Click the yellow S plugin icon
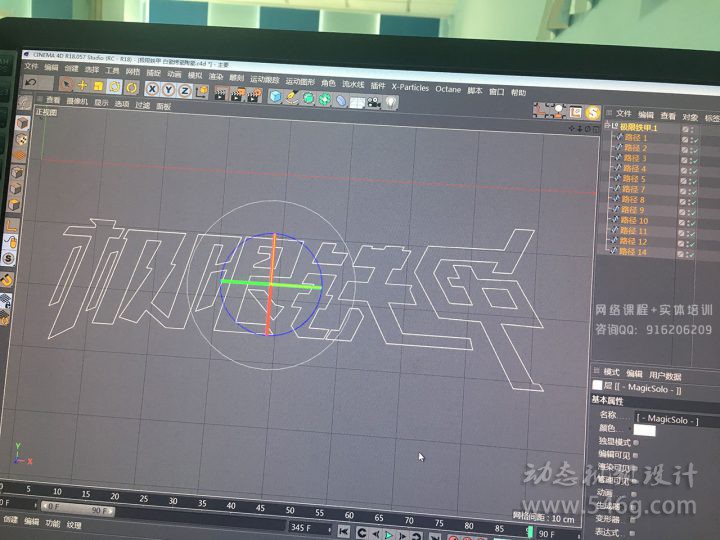The height and width of the screenshot is (540, 720). coord(593,112)
